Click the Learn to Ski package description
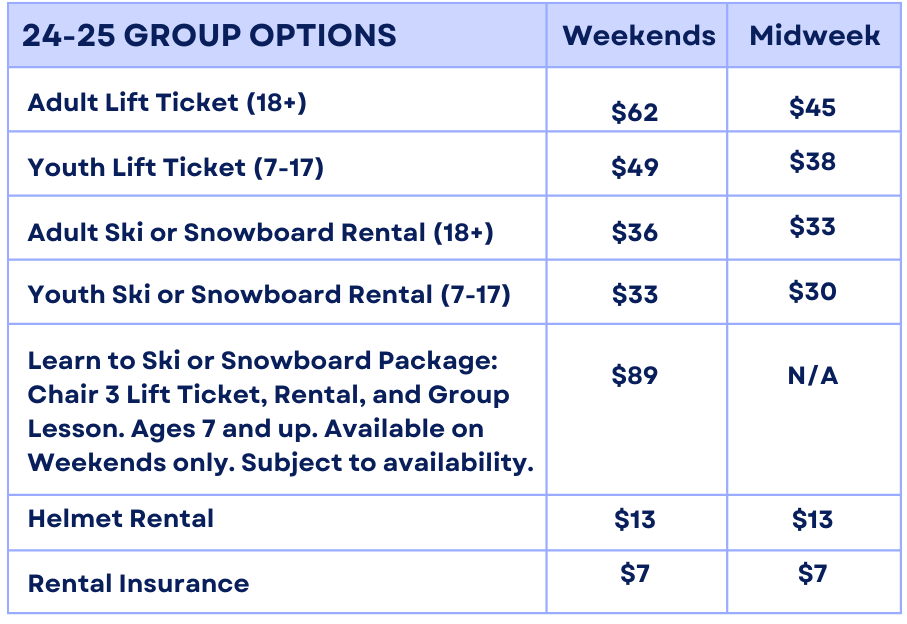The width and height of the screenshot is (907, 624). (x=280, y=411)
